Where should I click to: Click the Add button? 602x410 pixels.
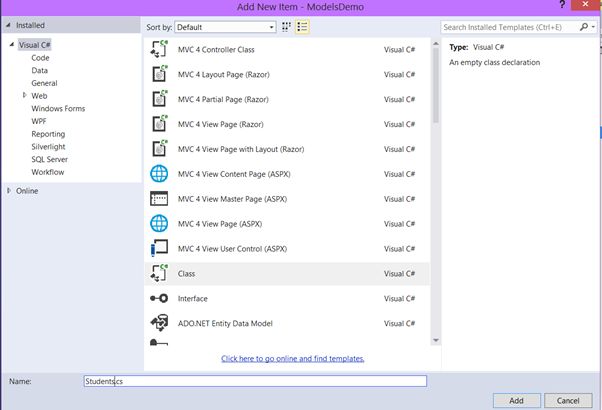(516, 400)
